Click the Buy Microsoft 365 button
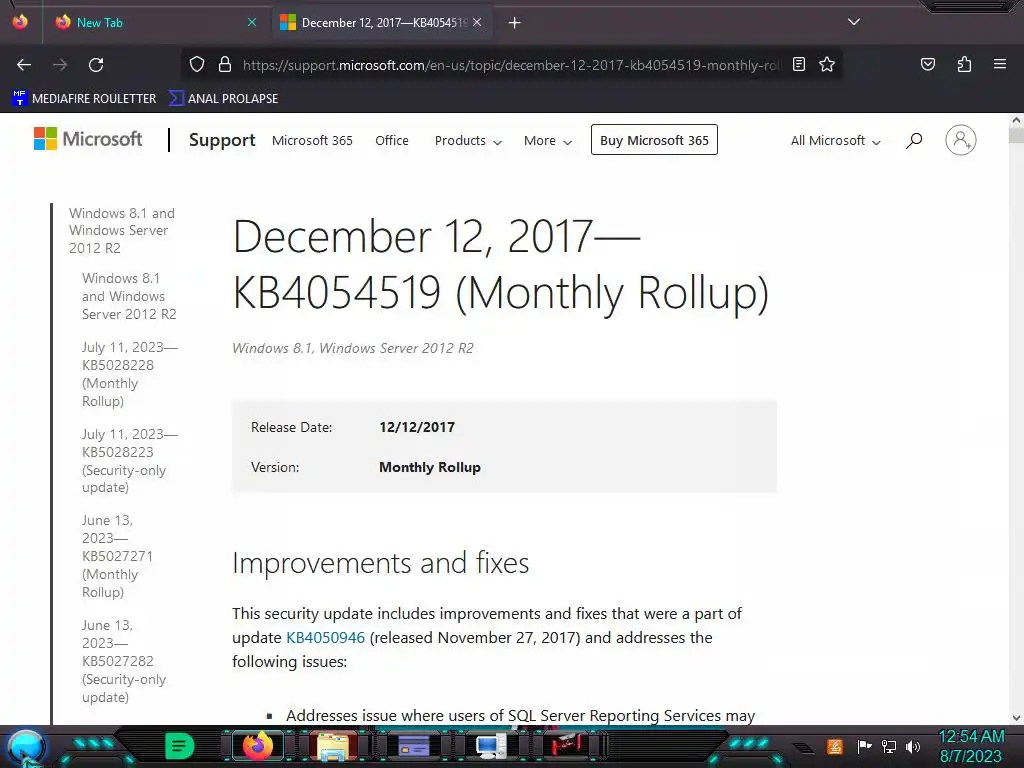 (654, 140)
